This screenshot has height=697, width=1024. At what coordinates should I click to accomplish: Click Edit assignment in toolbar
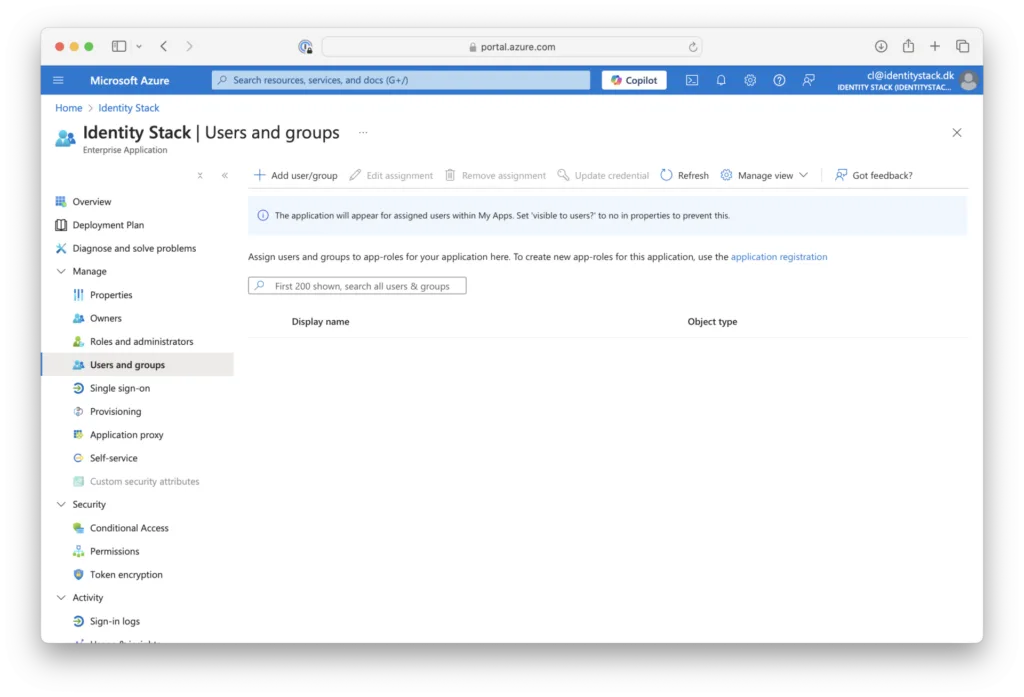[391, 175]
